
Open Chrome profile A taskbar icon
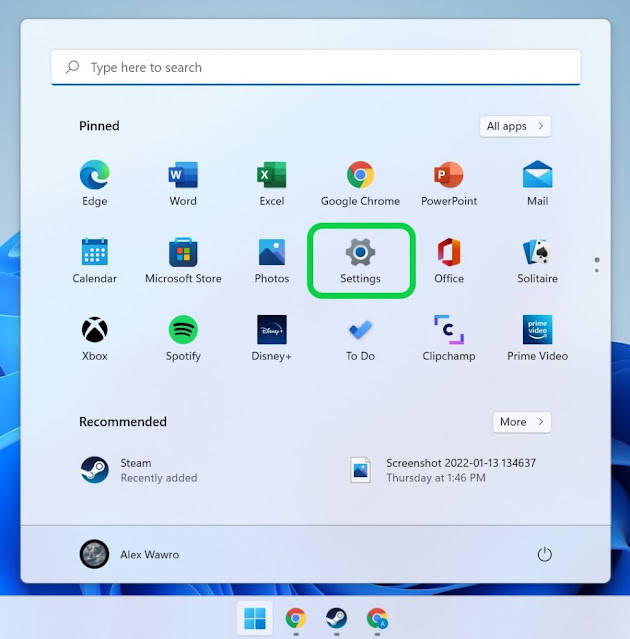coord(377,618)
